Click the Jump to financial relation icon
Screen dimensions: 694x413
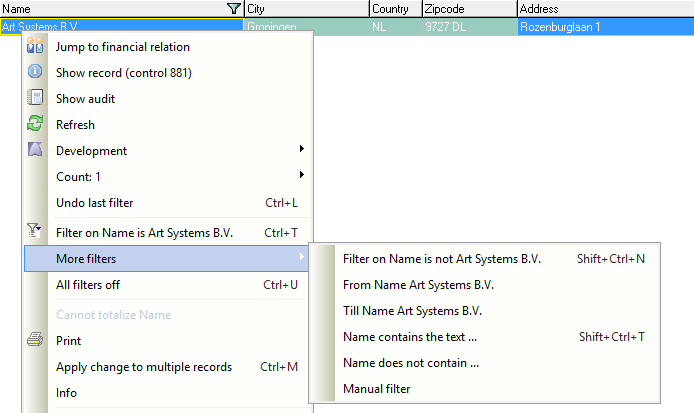tap(35, 46)
